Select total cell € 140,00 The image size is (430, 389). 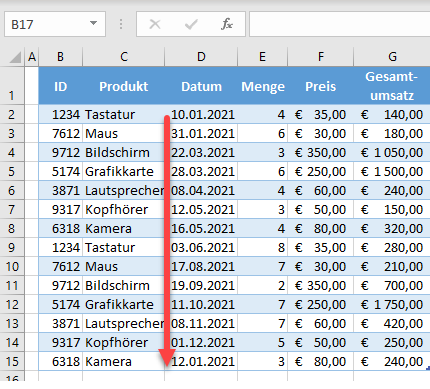[392, 114]
